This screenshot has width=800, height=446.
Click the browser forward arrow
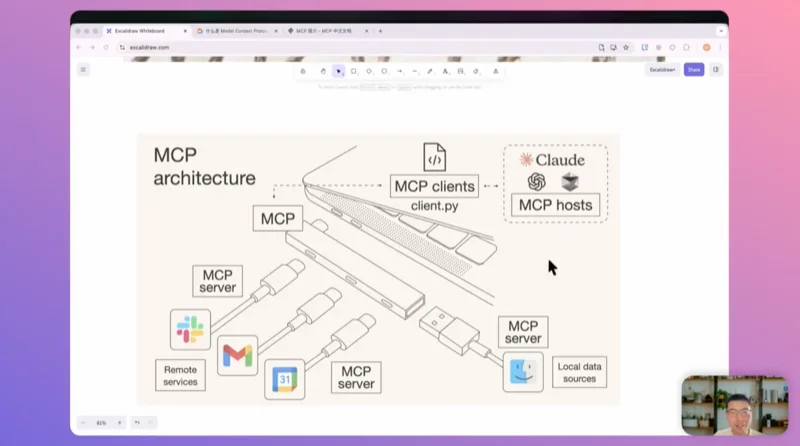[x=92, y=47]
